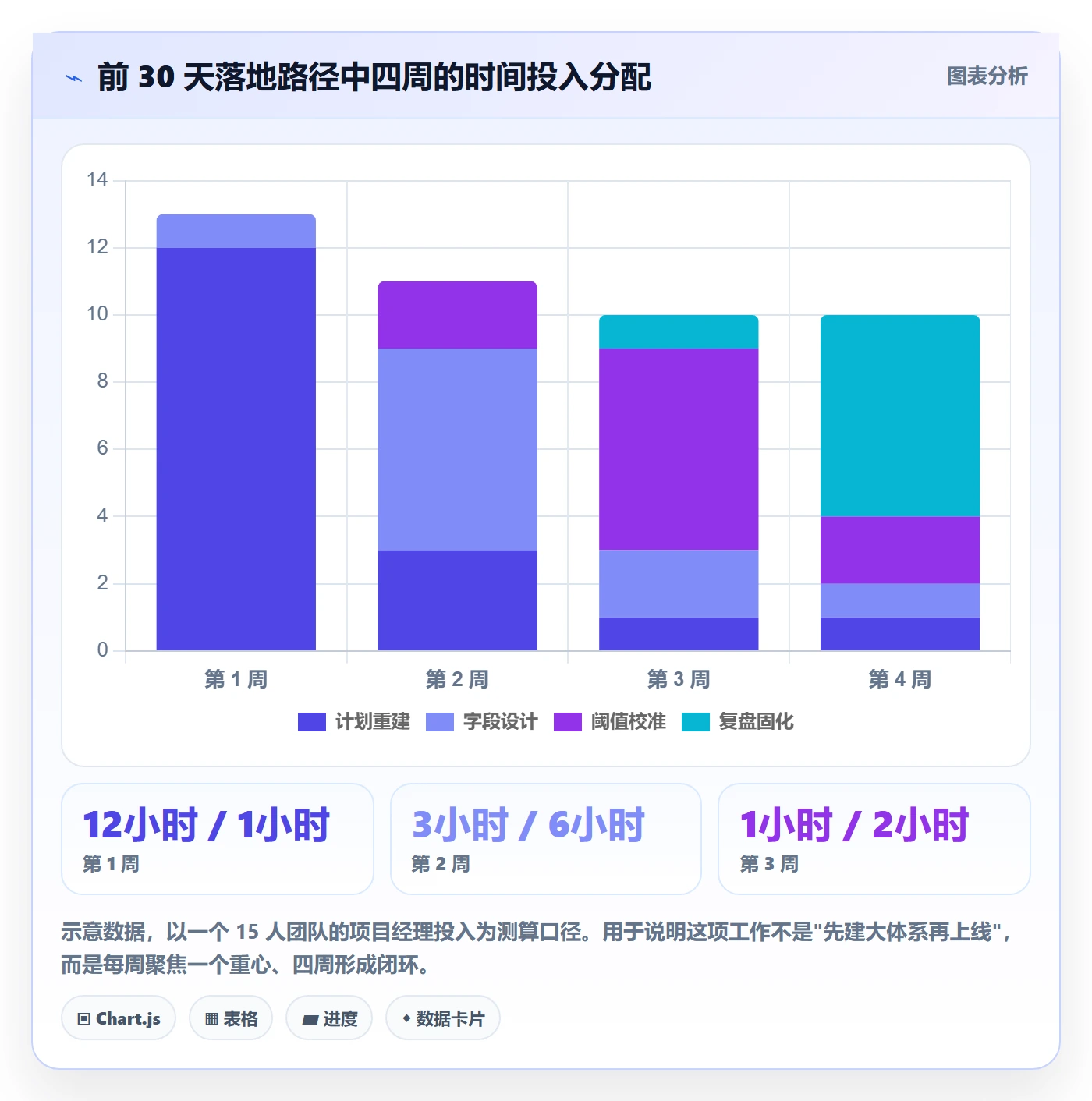
Task: Click the 第 4 周 x-axis label
Action: point(900,680)
